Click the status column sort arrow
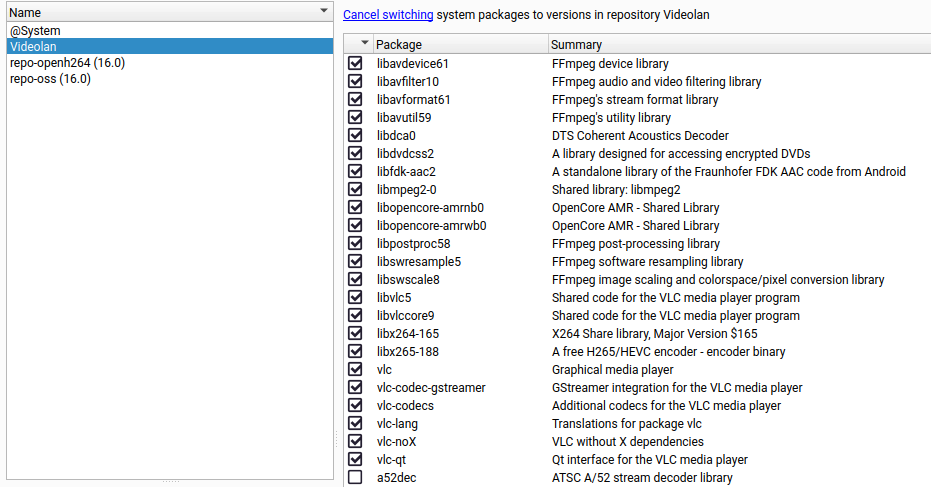The image size is (931, 487). click(x=364, y=44)
